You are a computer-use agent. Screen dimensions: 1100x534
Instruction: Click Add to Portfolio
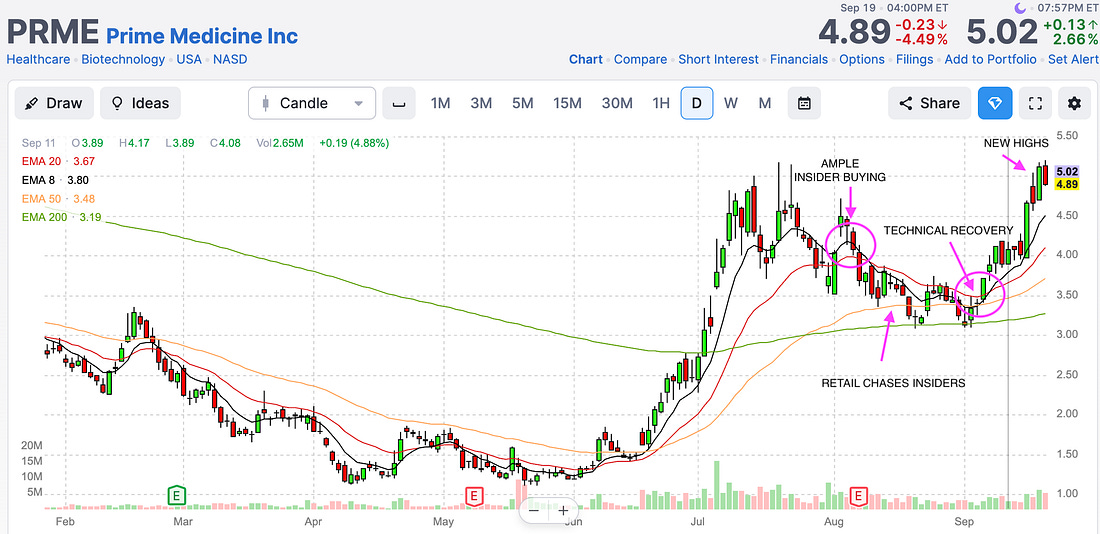tap(991, 60)
